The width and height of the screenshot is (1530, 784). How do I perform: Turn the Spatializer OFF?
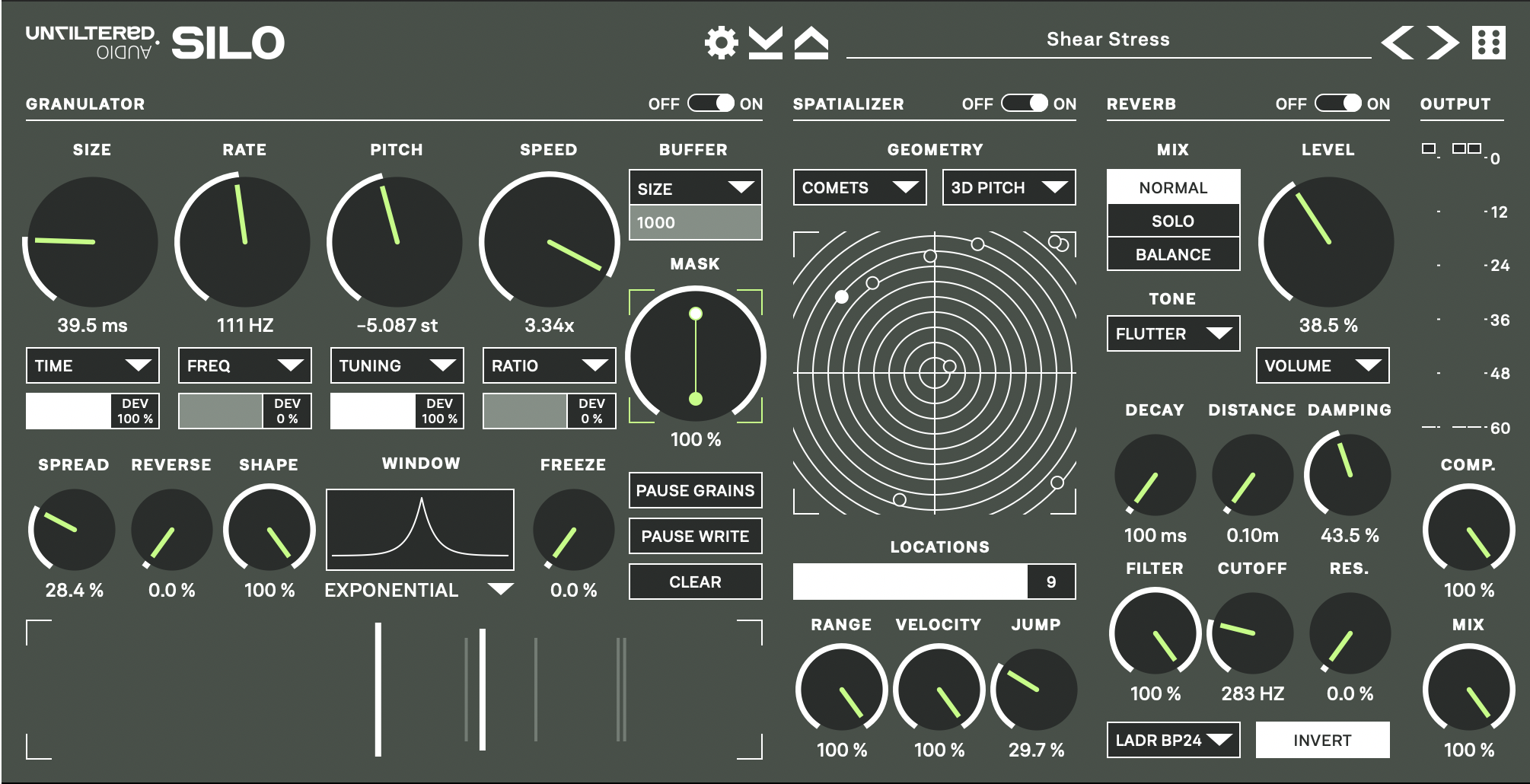pyautogui.click(x=1024, y=104)
